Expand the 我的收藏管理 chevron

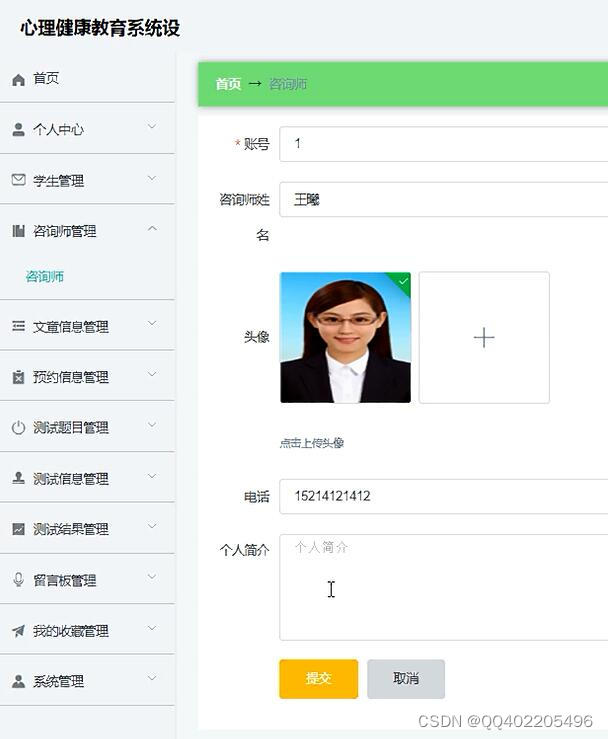pyautogui.click(x=152, y=628)
